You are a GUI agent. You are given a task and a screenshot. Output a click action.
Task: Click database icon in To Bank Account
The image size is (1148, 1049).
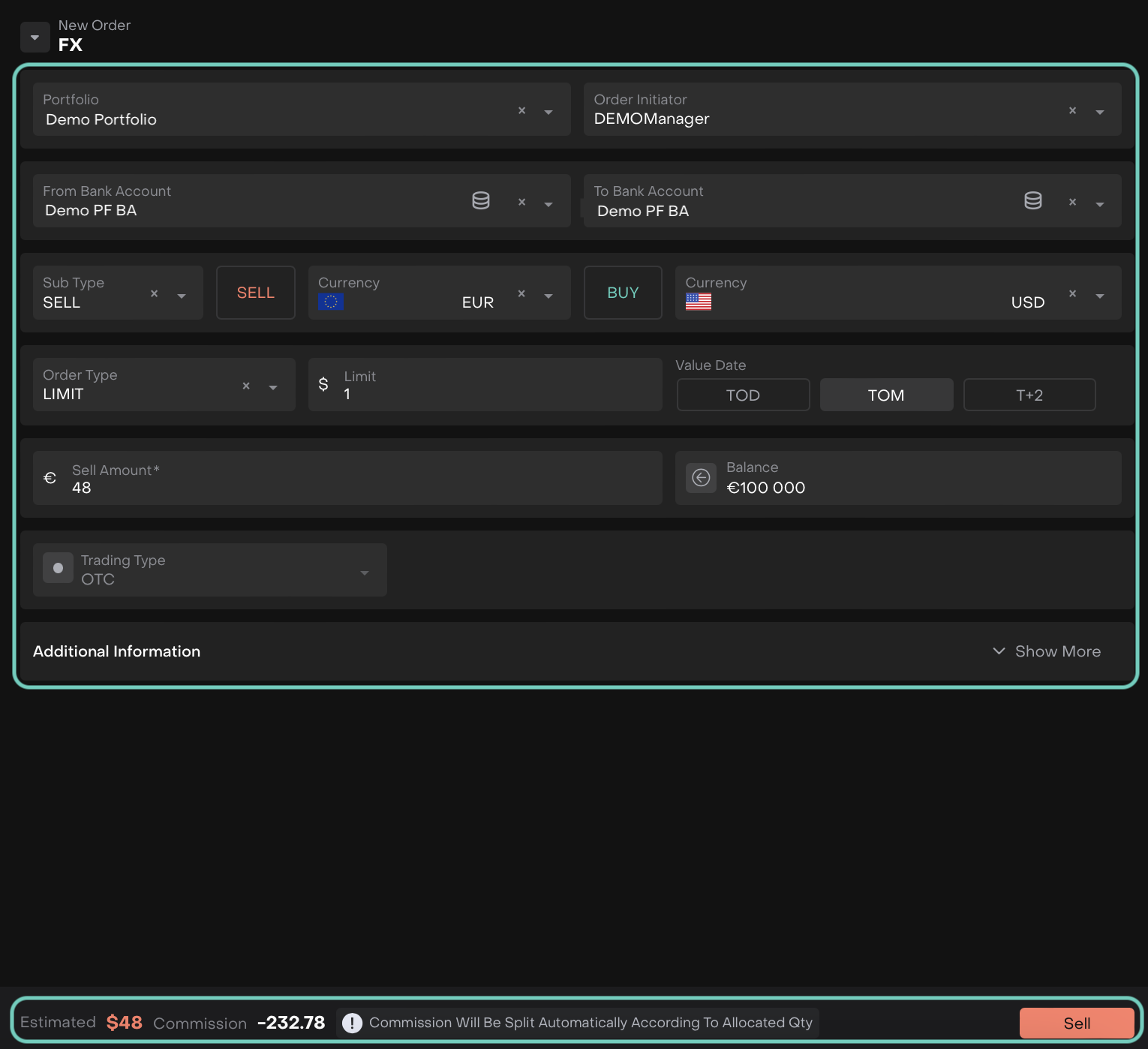[1032, 200]
